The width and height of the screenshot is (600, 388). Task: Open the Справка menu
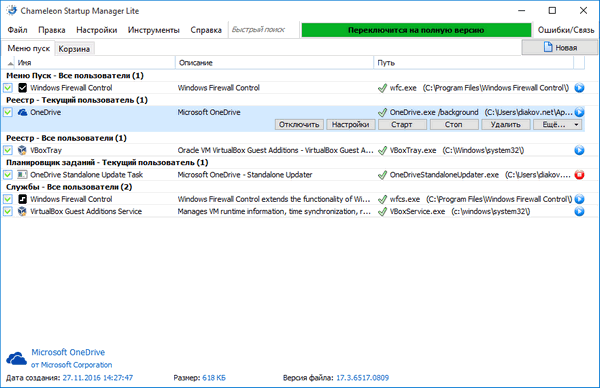206,30
